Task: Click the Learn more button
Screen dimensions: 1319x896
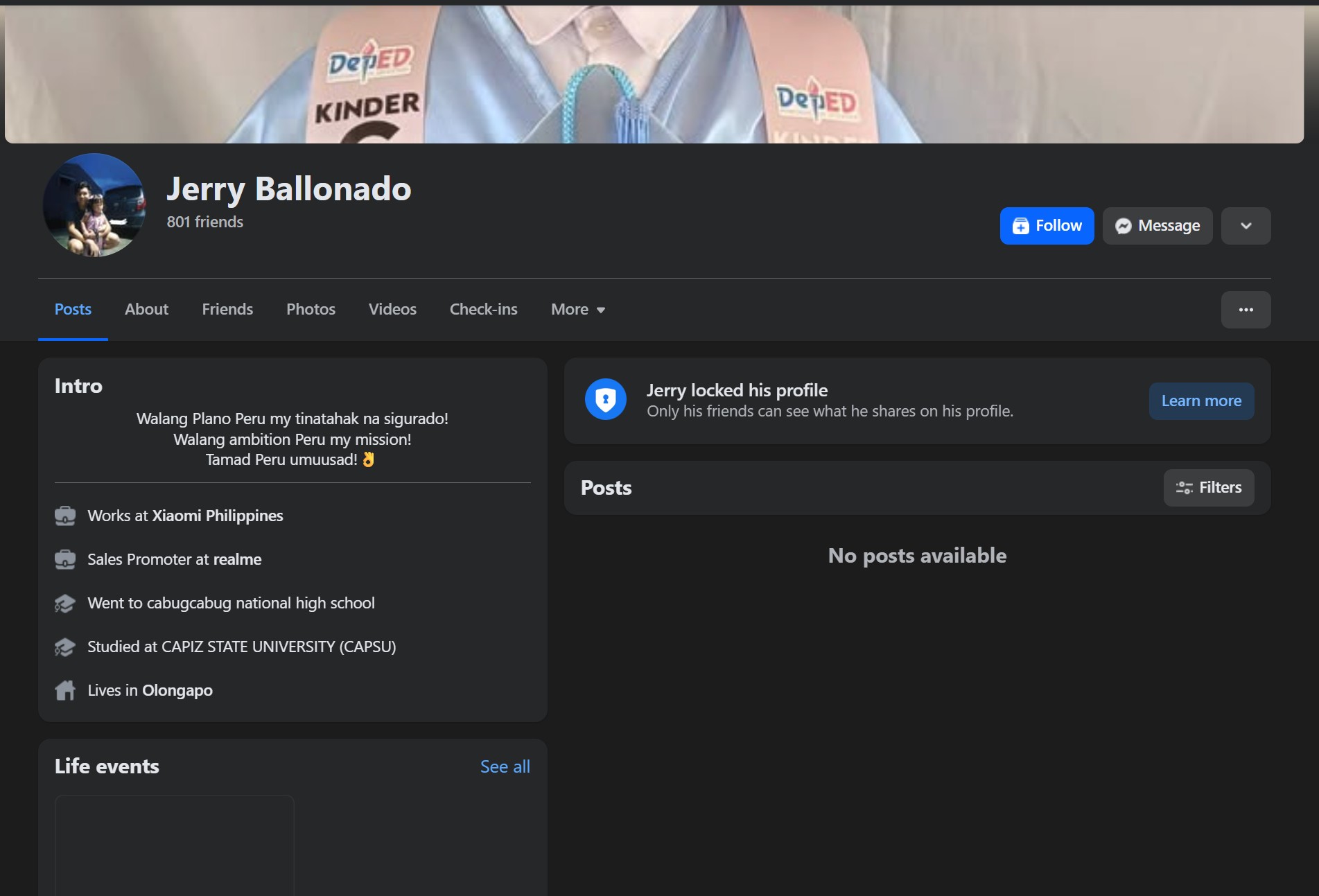Action: 1200,401
